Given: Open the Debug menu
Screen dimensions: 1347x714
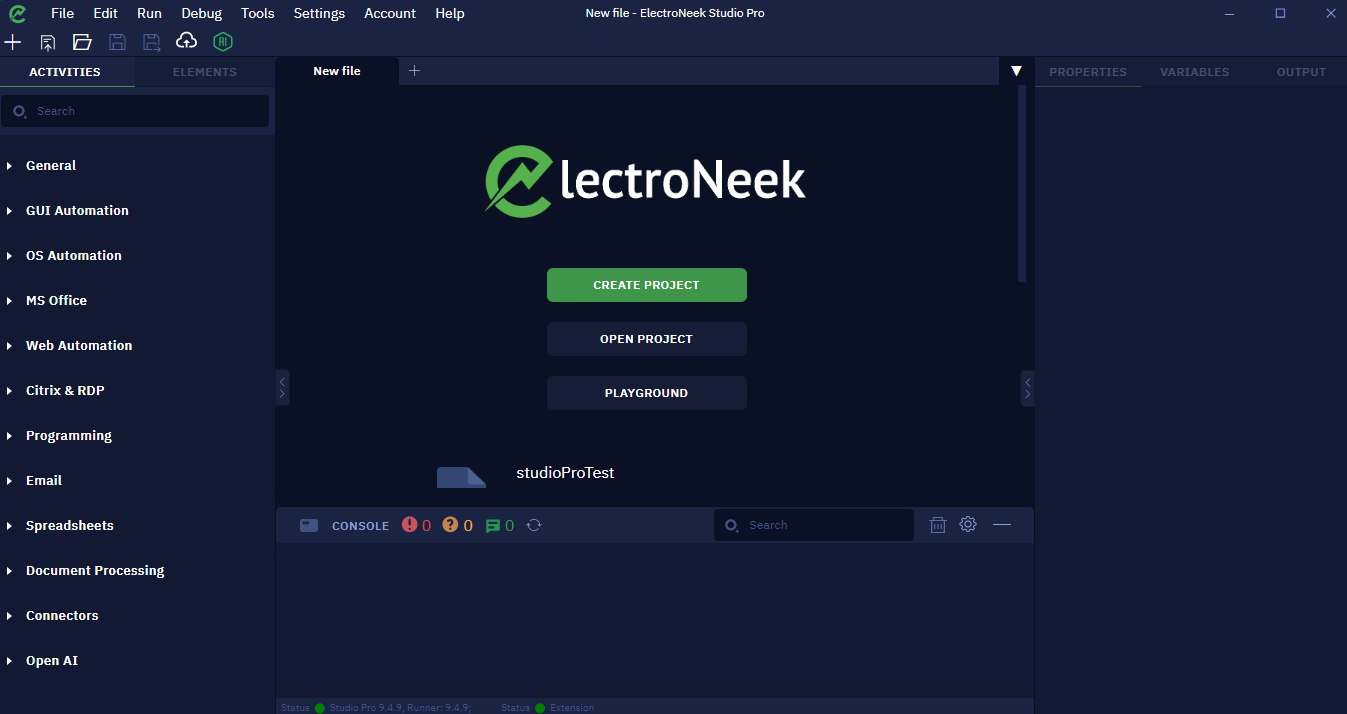Looking at the screenshot, I should pos(202,13).
